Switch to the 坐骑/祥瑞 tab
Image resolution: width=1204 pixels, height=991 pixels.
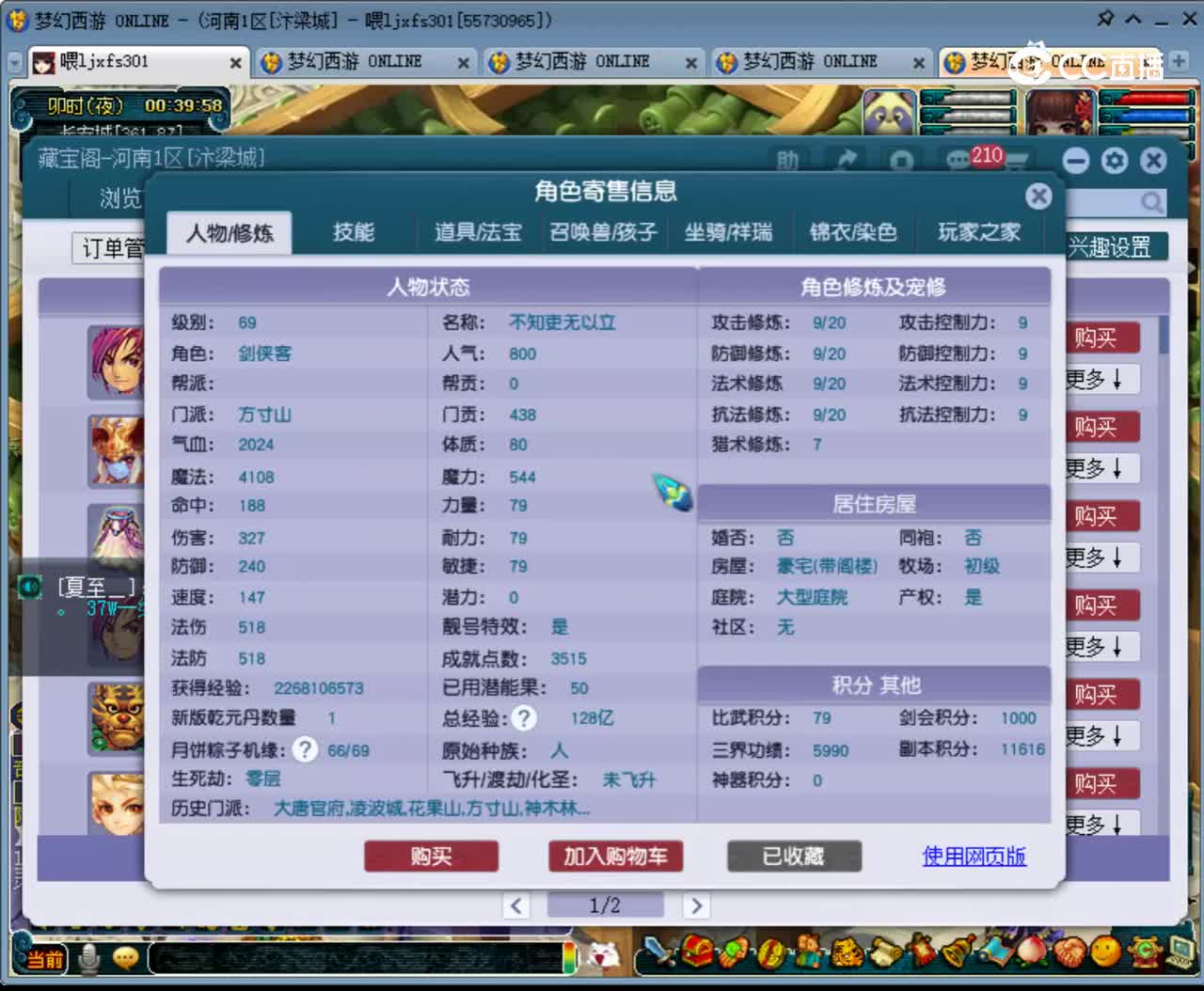(728, 232)
